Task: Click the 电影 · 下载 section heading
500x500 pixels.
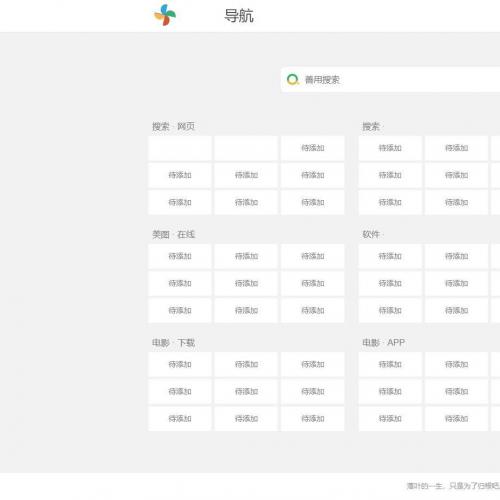Action: (173, 342)
